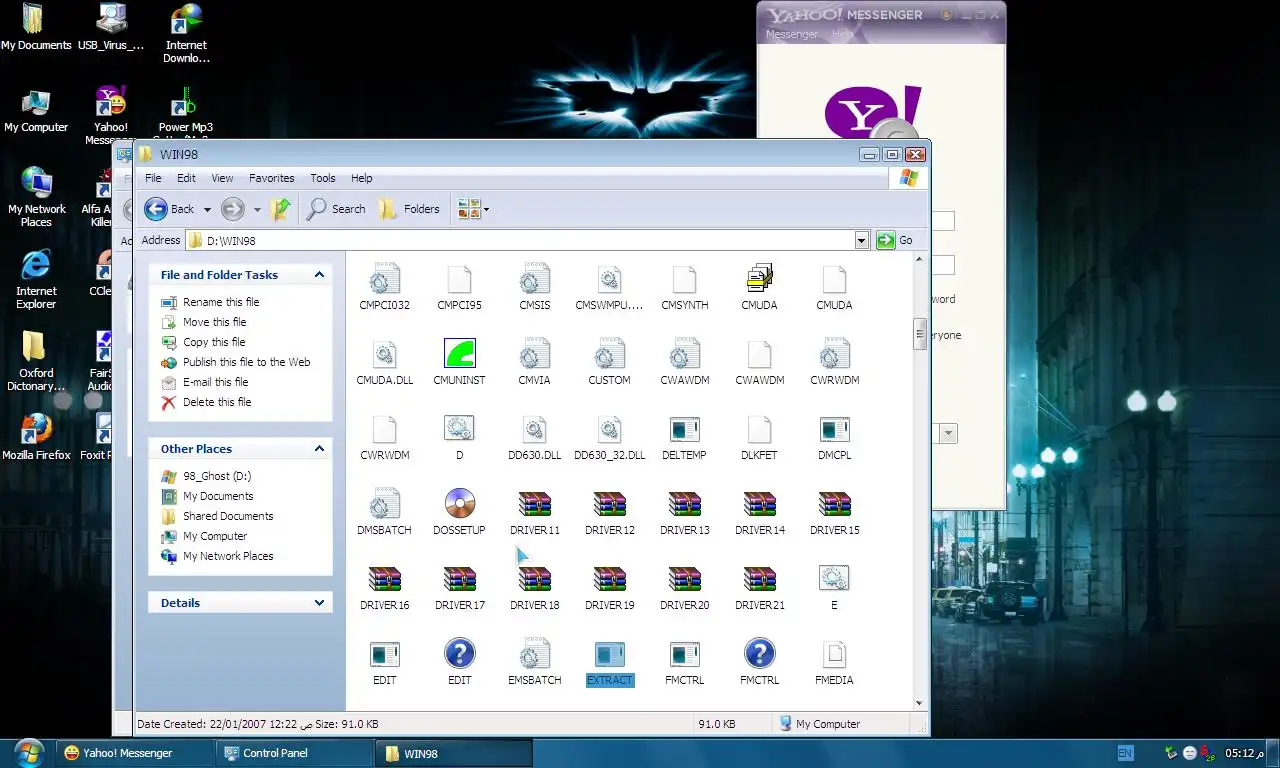This screenshot has height=768, width=1280.
Task: Open Internet Explorer desktop icon
Action: coord(36,279)
